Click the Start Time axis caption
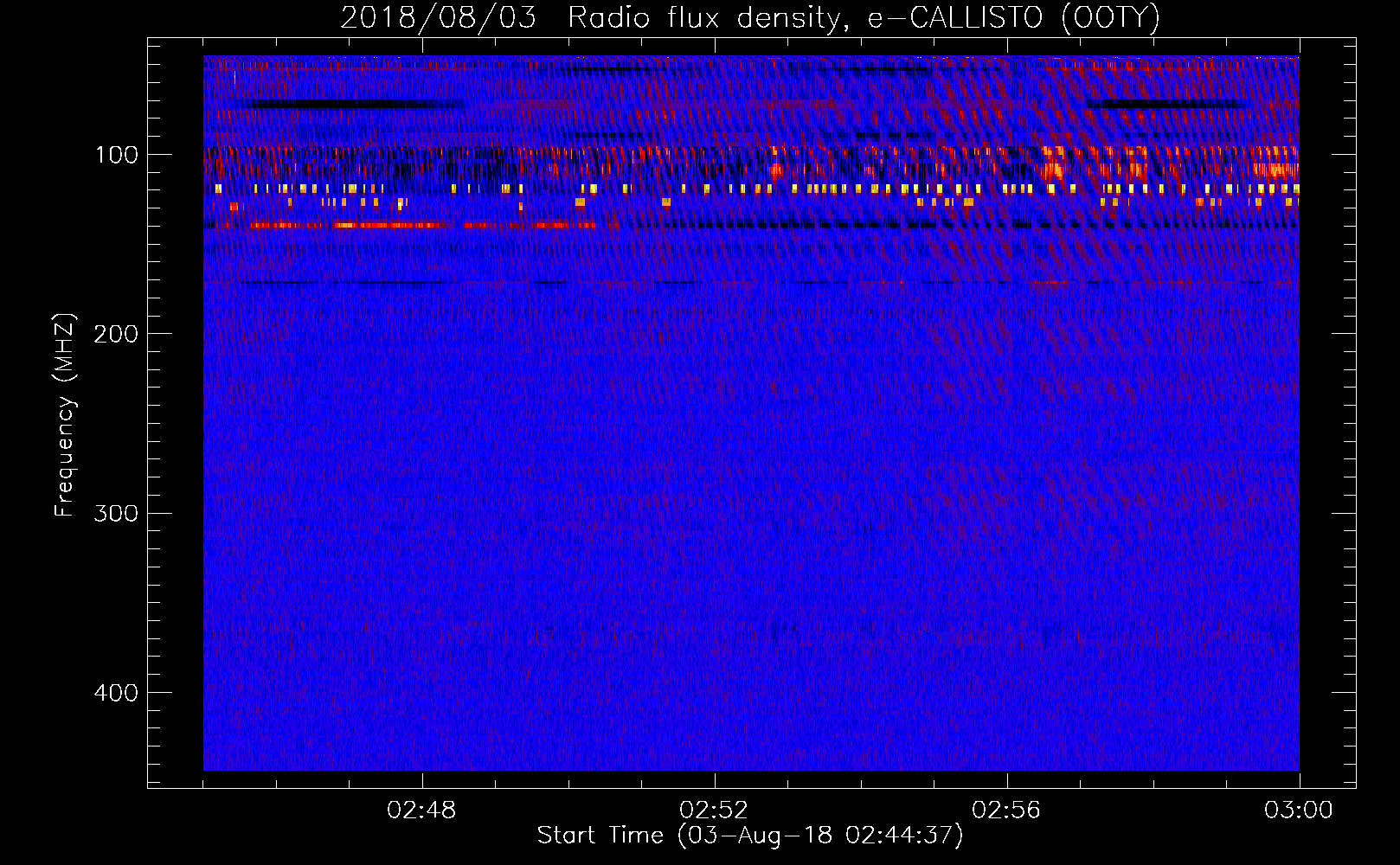 (750, 836)
